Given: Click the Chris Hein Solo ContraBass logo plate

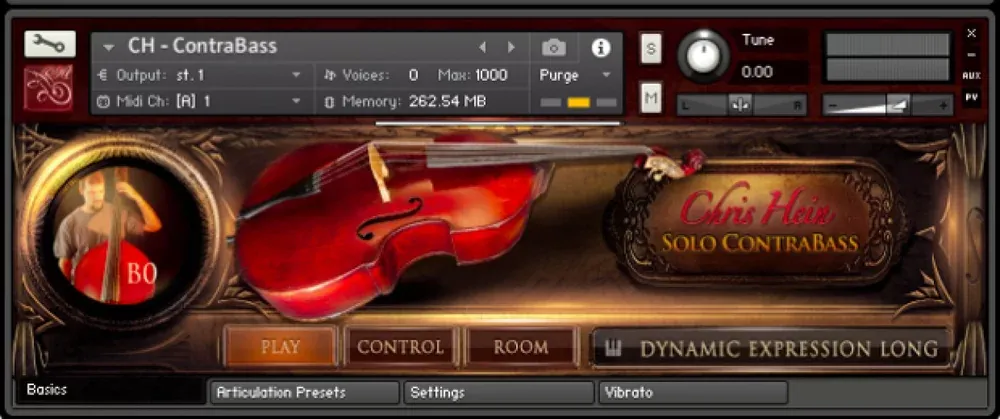Looking at the screenshot, I should (x=760, y=224).
